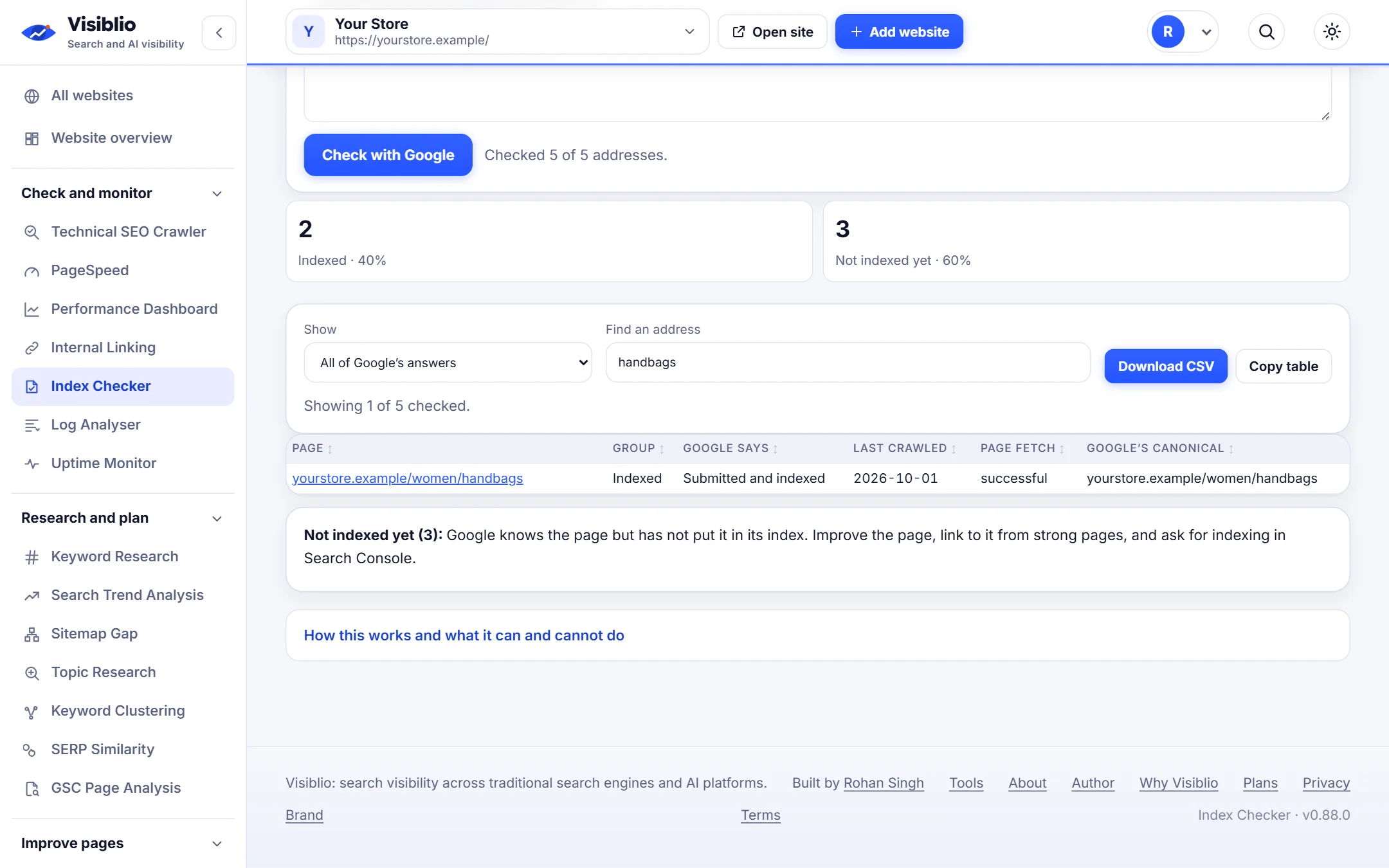Open the yourstore.example/women/handbags link
Image resolution: width=1389 pixels, height=868 pixels.
click(407, 478)
